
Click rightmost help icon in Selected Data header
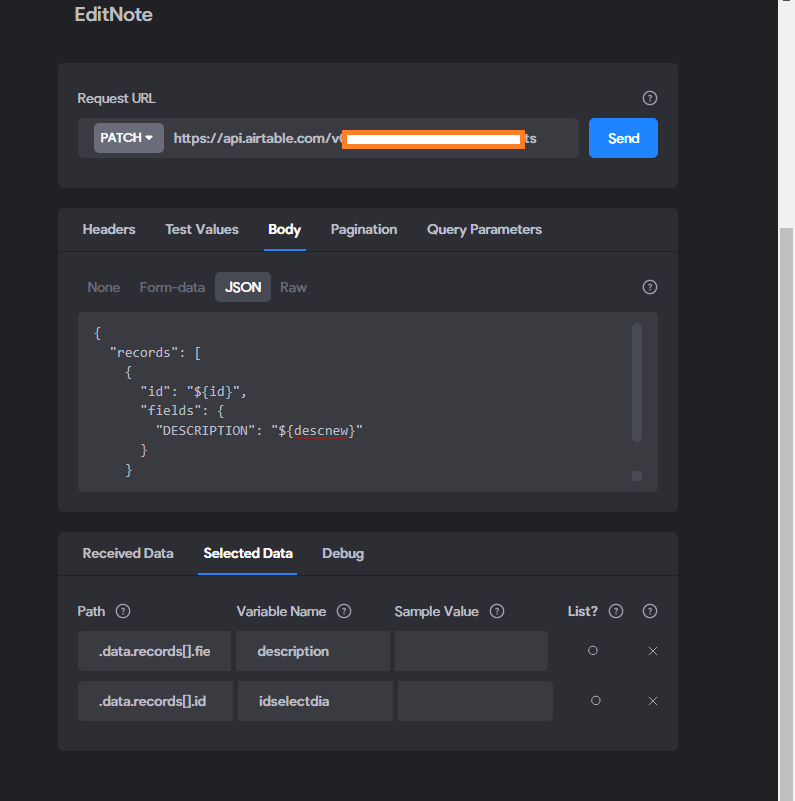(x=649, y=611)
